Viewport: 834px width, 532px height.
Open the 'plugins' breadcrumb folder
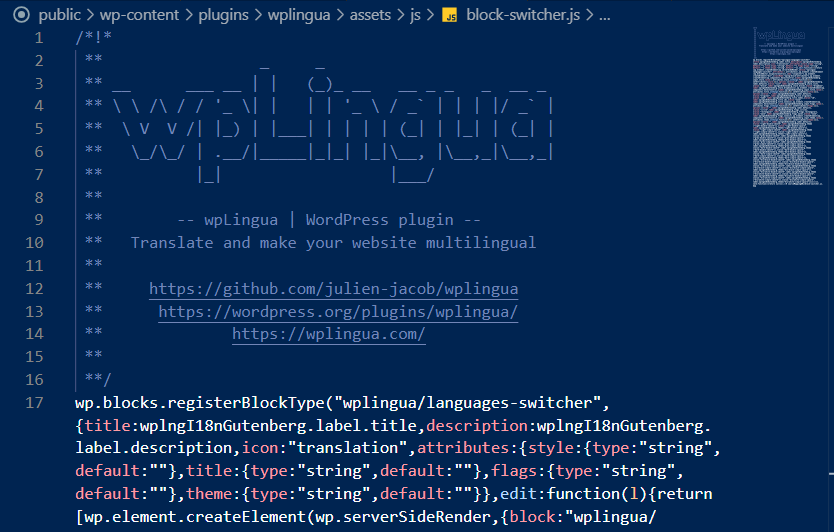point(223,15)
